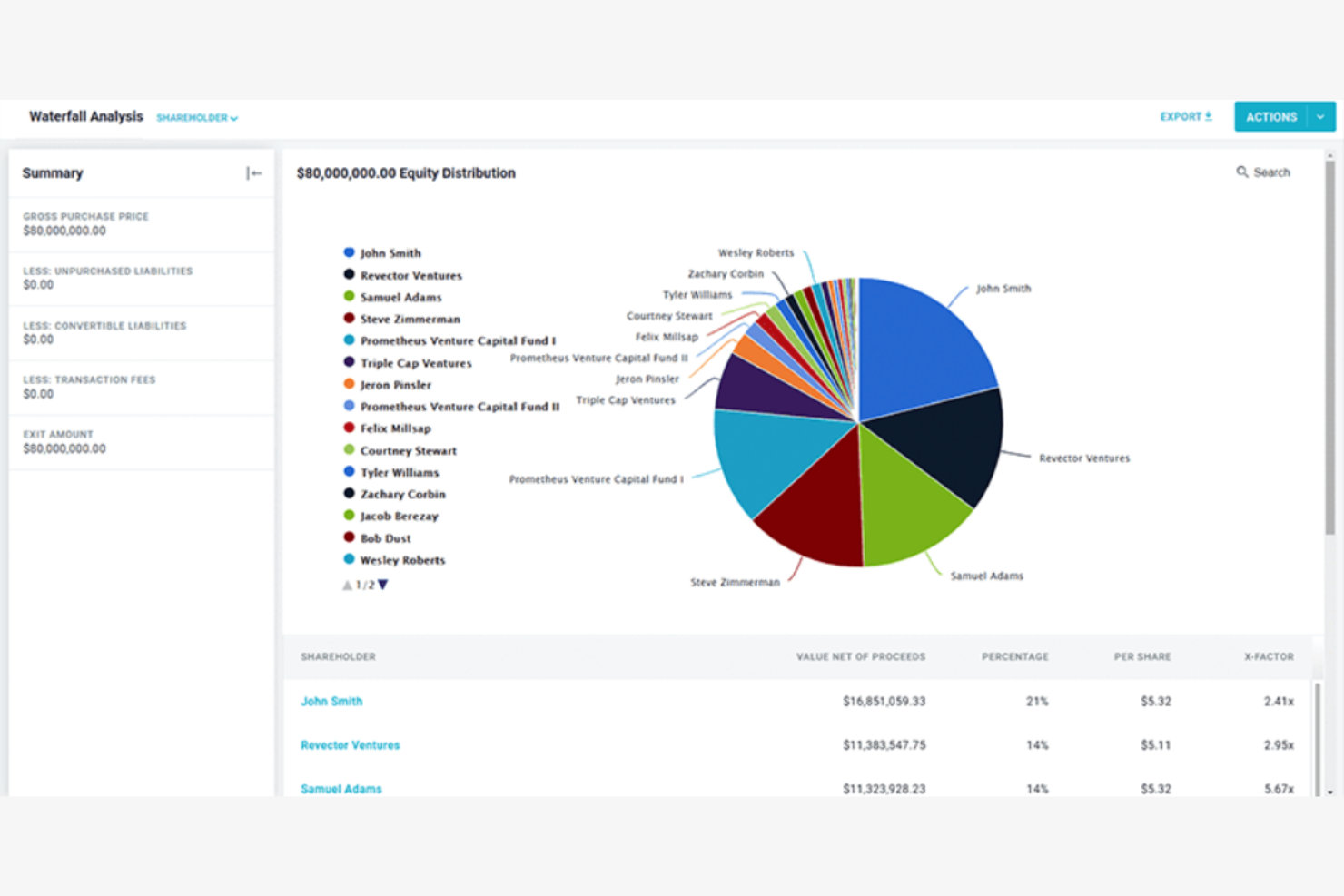Click the download icon beside EXPORT
Screen dimensions: 1344x896
coord(1209,115)
